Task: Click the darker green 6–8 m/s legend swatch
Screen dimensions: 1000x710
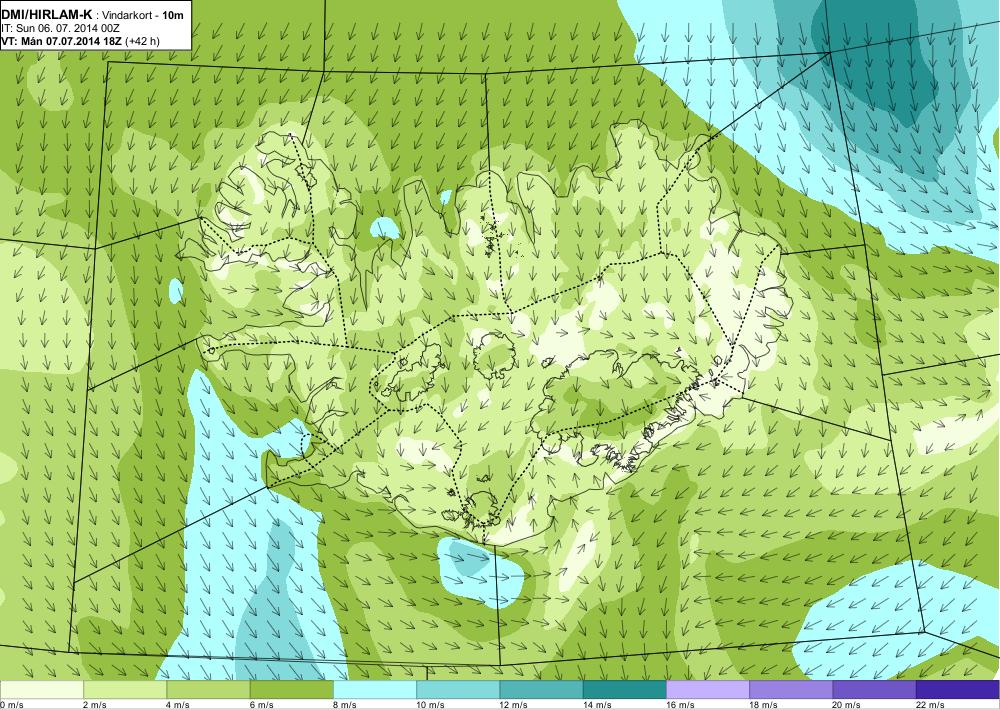Action: click(x=291, y=690)
